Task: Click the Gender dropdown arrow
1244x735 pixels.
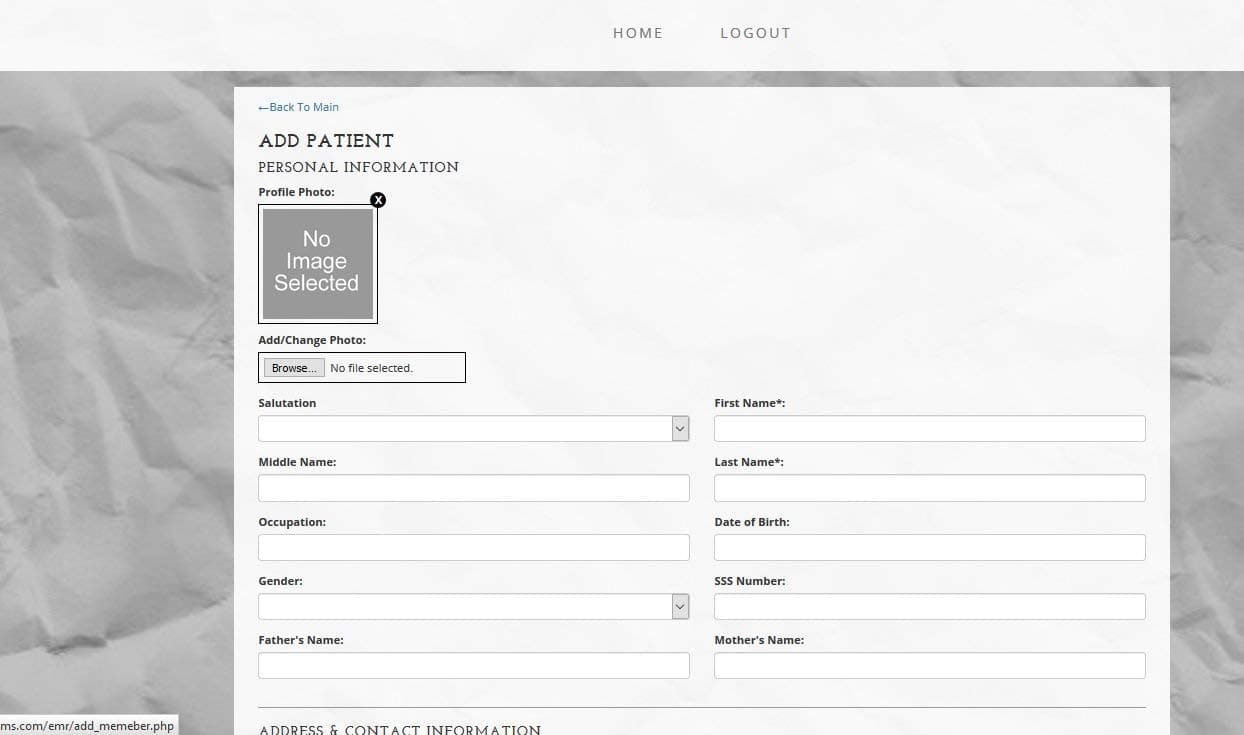Action: pyautogui.click(x=680, y=607)
